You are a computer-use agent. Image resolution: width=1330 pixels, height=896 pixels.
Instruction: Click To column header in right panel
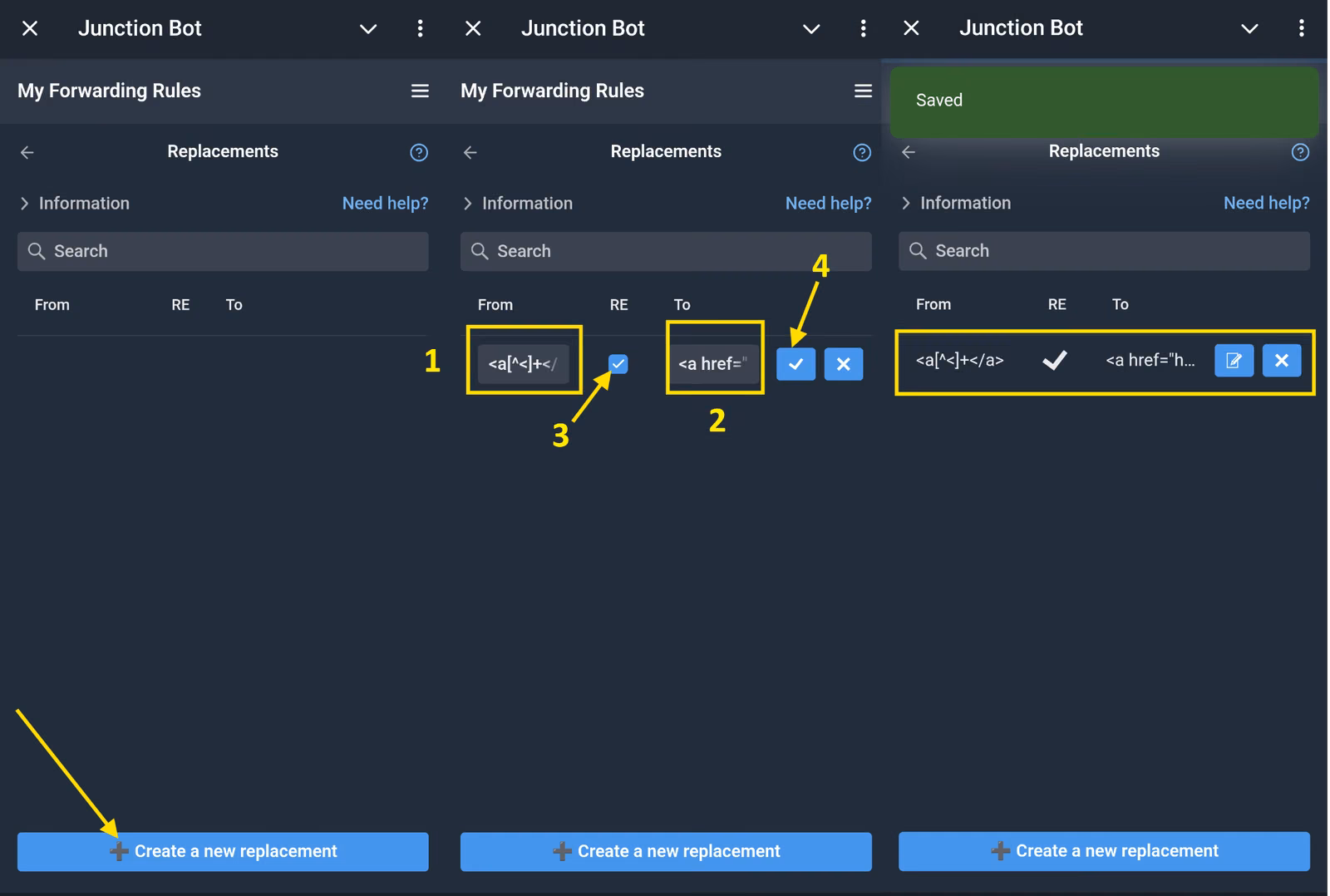[x=1120, y=304]
